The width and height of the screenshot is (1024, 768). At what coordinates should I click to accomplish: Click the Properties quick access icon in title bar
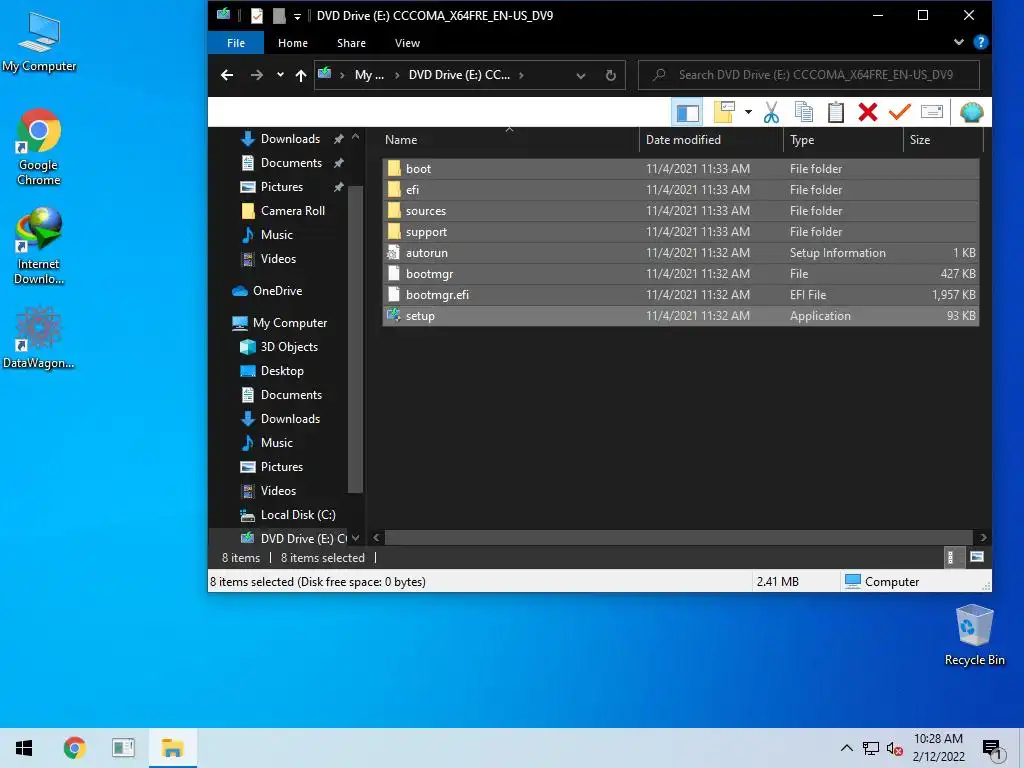[x=257, y=16]
